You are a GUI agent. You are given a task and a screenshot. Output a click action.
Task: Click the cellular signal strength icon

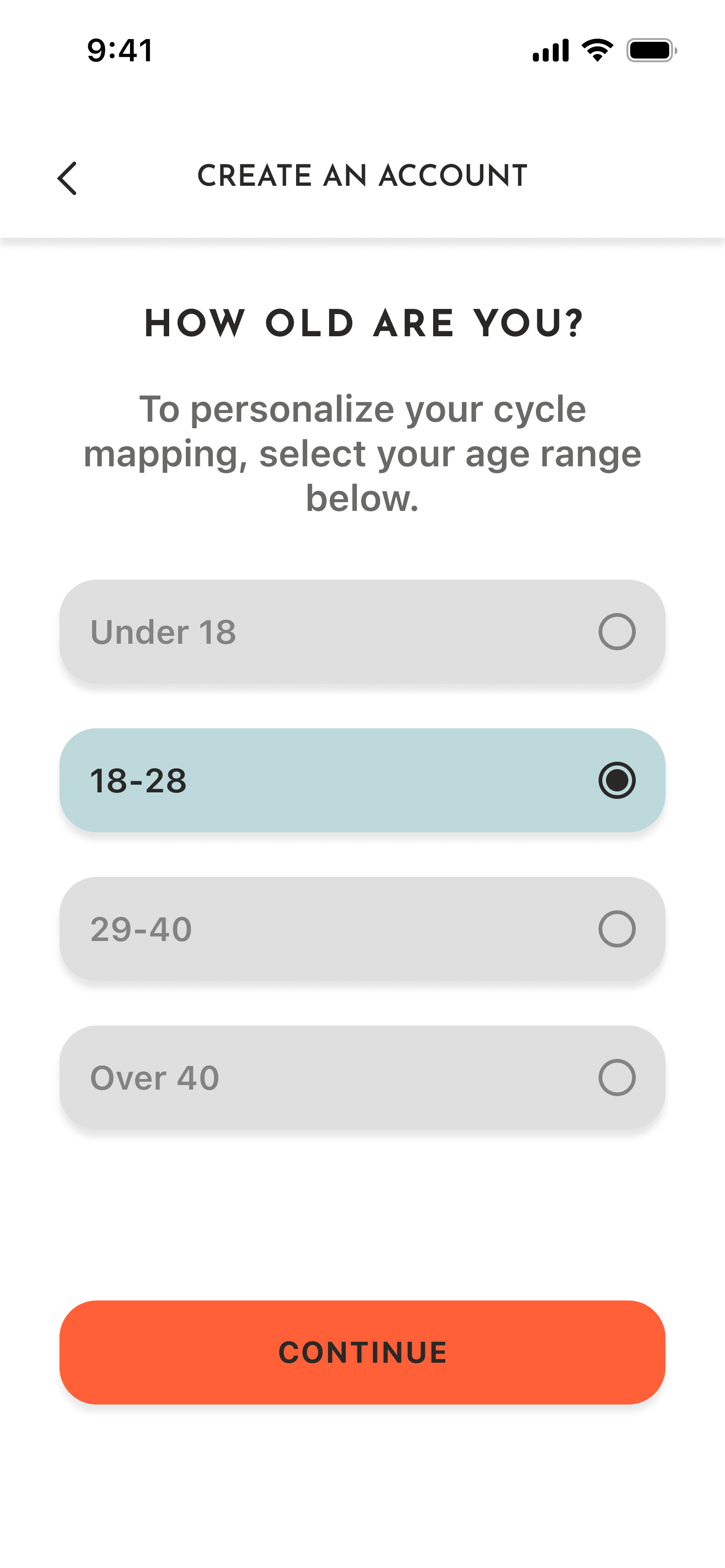pyautogui.click(x=550, y=51)
